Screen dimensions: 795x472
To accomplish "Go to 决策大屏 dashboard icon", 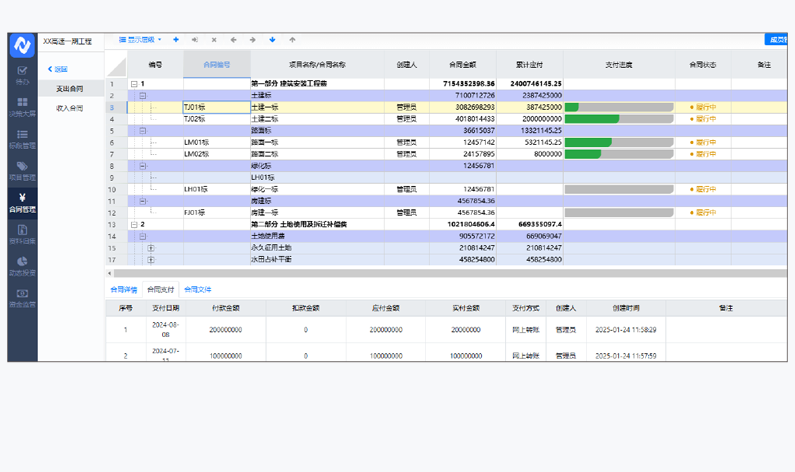I will pyautogui.click(x=21, y=107).
